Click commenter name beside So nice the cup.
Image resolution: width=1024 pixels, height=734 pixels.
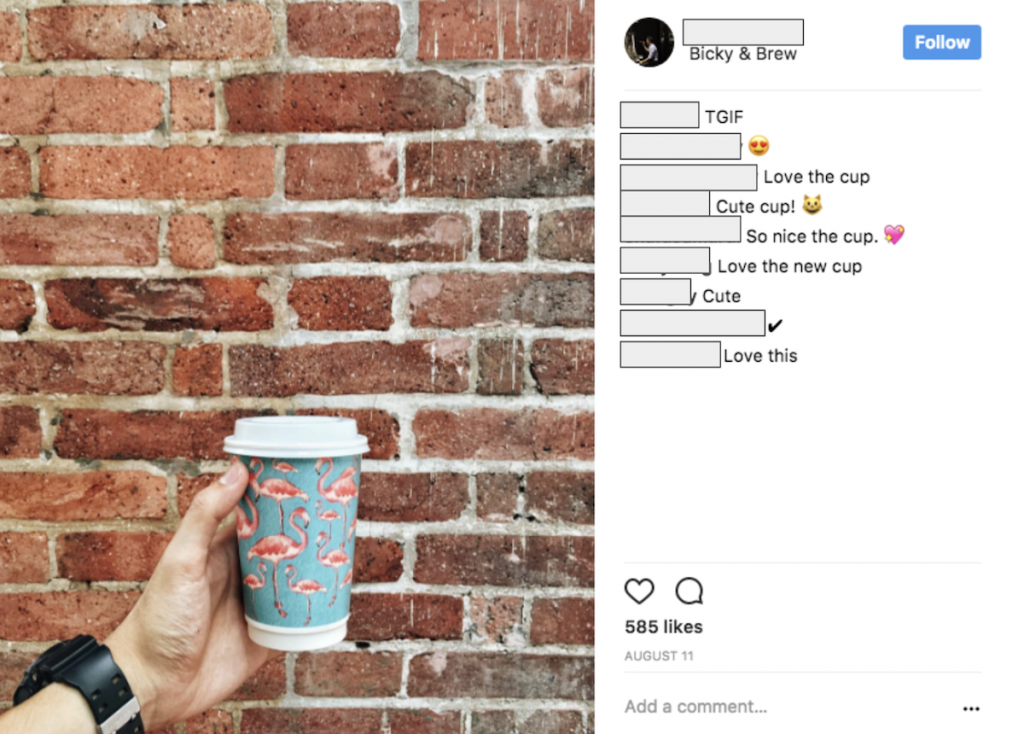point(680,229)
